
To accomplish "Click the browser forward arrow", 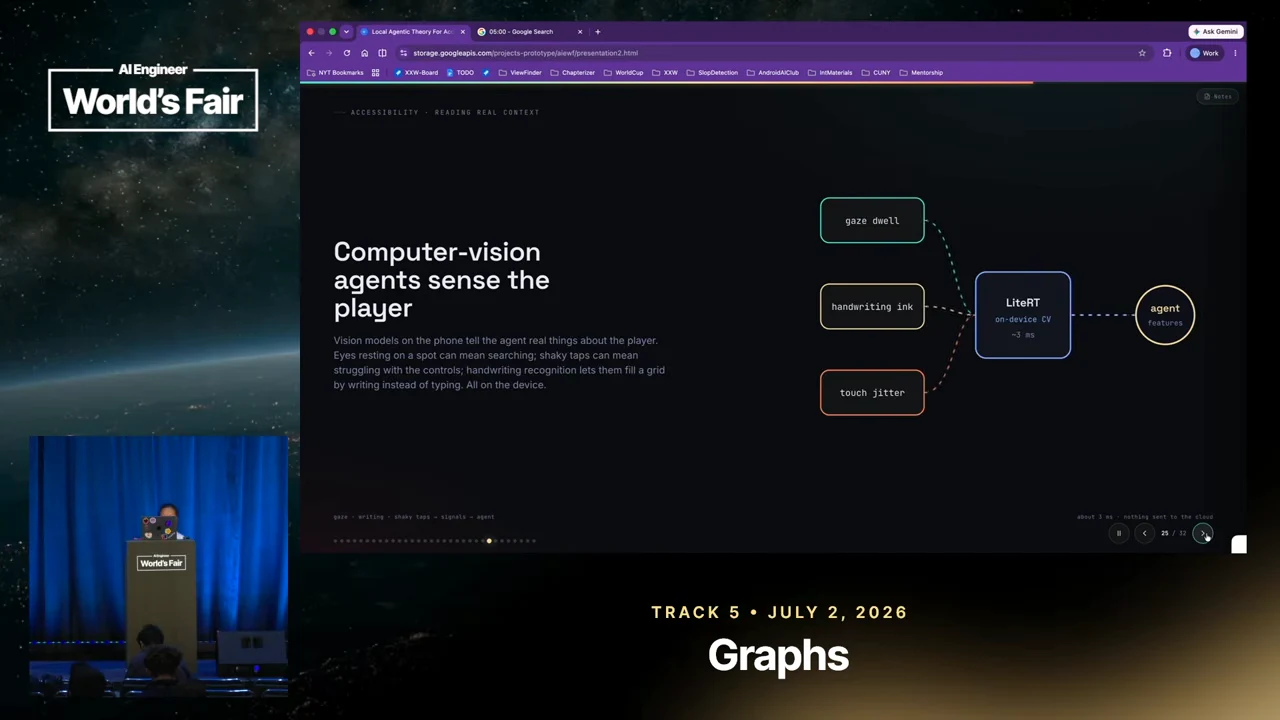I will (329, 53).
